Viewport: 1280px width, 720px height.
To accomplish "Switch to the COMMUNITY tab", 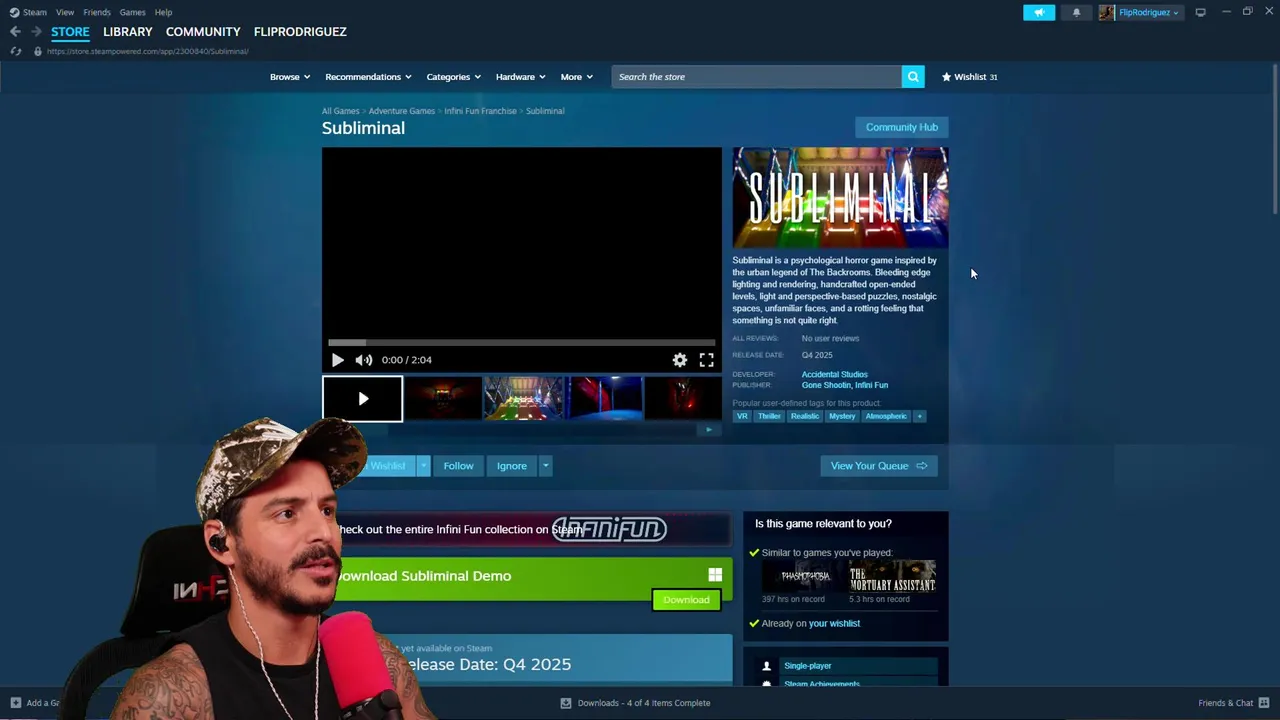I will point(203,32).
